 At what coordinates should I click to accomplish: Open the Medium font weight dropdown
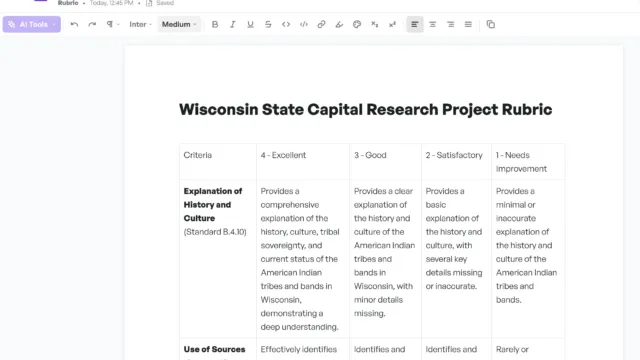click(x=179, y=24)
